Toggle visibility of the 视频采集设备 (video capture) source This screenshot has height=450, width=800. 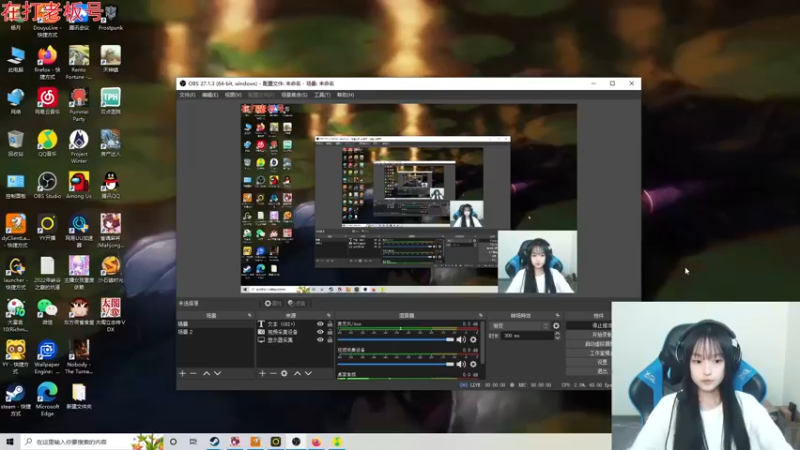[x=320, y=332]
